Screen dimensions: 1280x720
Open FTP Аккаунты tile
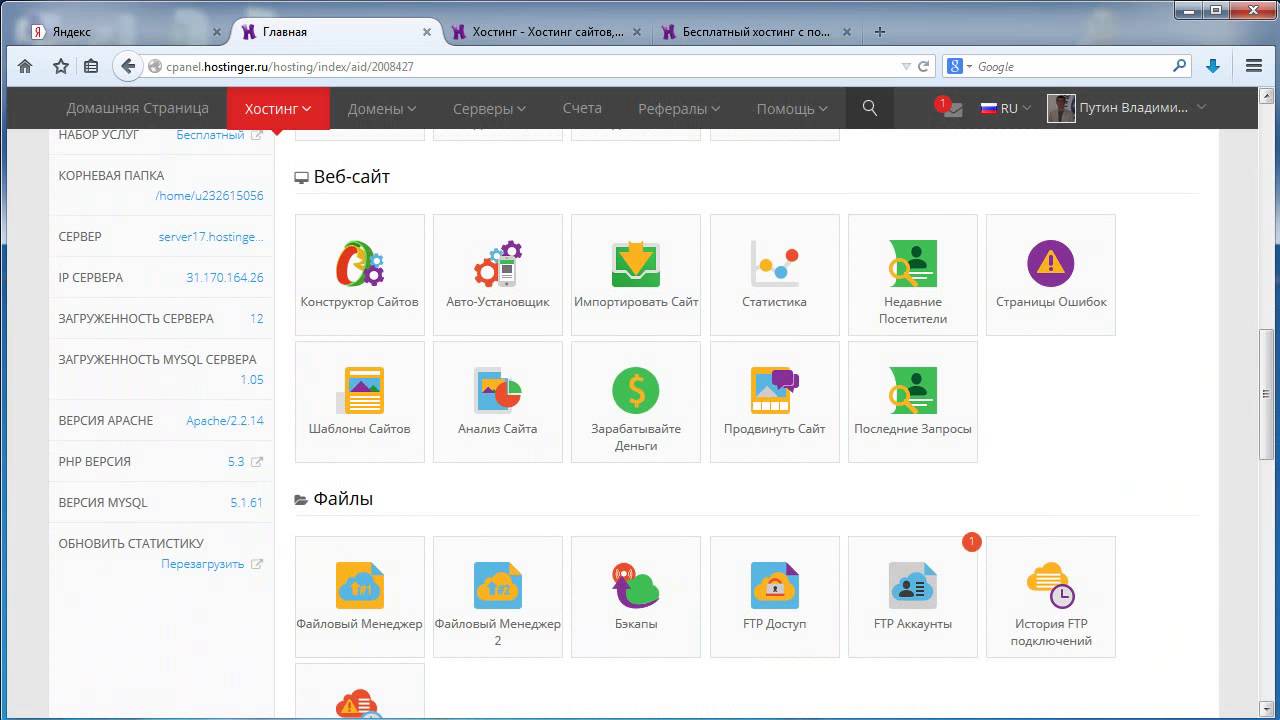tap(913, 597)
